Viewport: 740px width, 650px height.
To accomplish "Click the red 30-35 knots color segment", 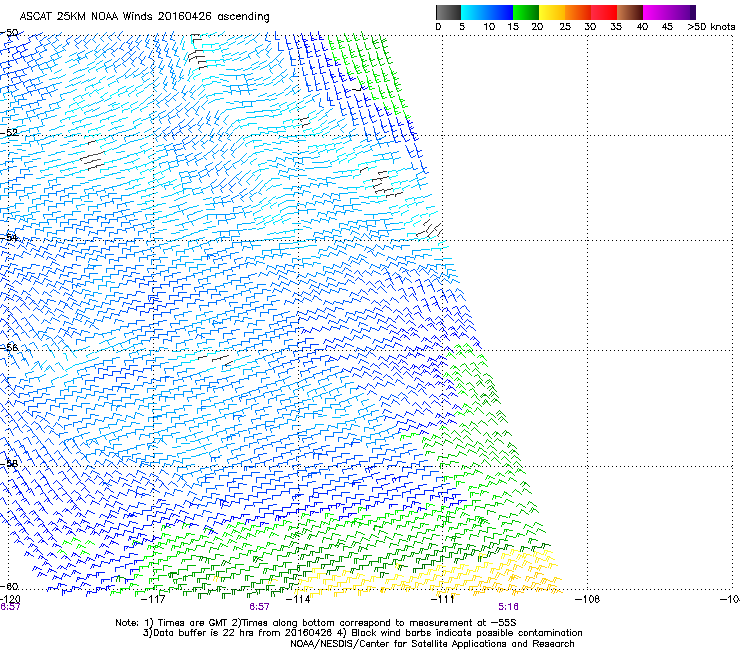I will [604, 12].
